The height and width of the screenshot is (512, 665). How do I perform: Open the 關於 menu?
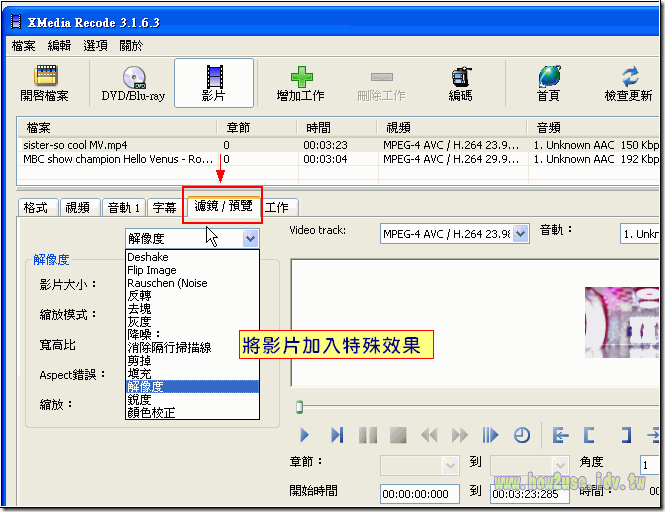130,45
